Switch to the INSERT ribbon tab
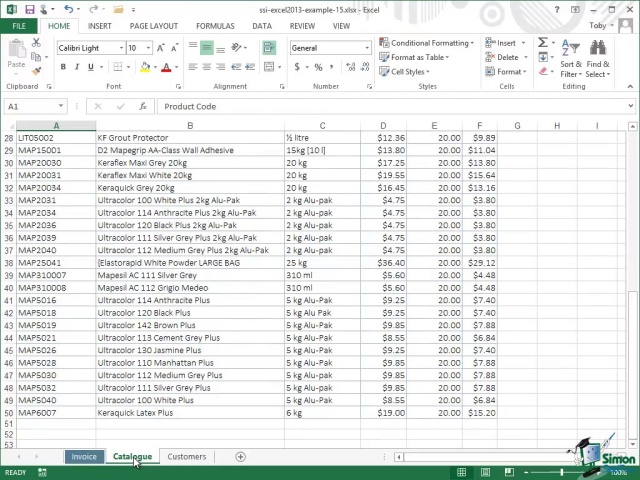The height and width of the screenshot is (480, 640). [100, 26]
